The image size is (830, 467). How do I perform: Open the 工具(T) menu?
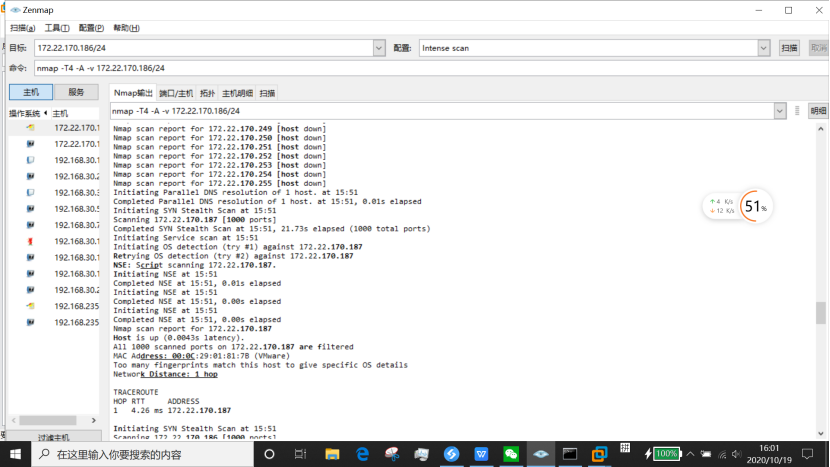pyautogui.click(x=57, y=28)
